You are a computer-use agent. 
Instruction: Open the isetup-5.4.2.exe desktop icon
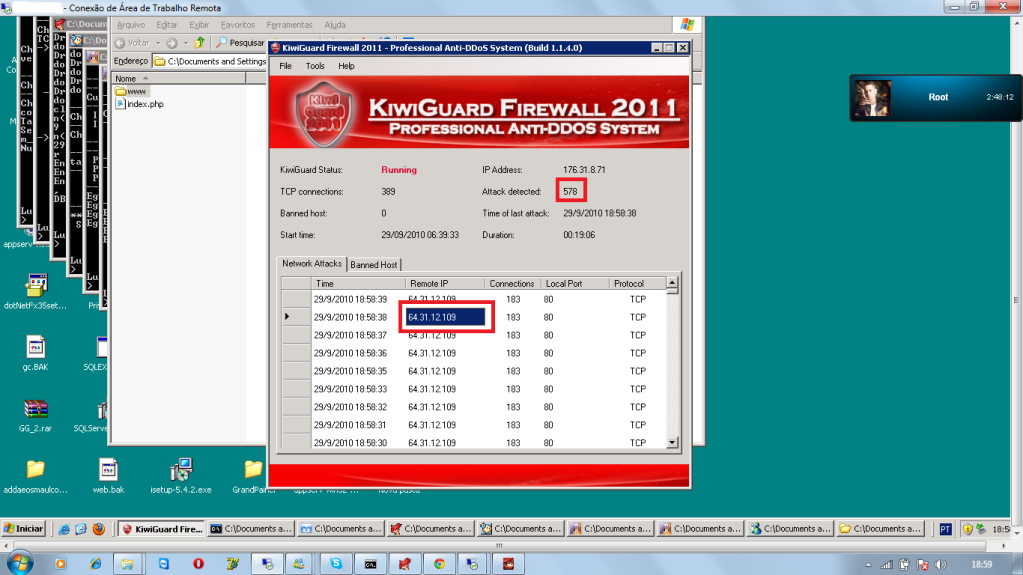point(180,470)
